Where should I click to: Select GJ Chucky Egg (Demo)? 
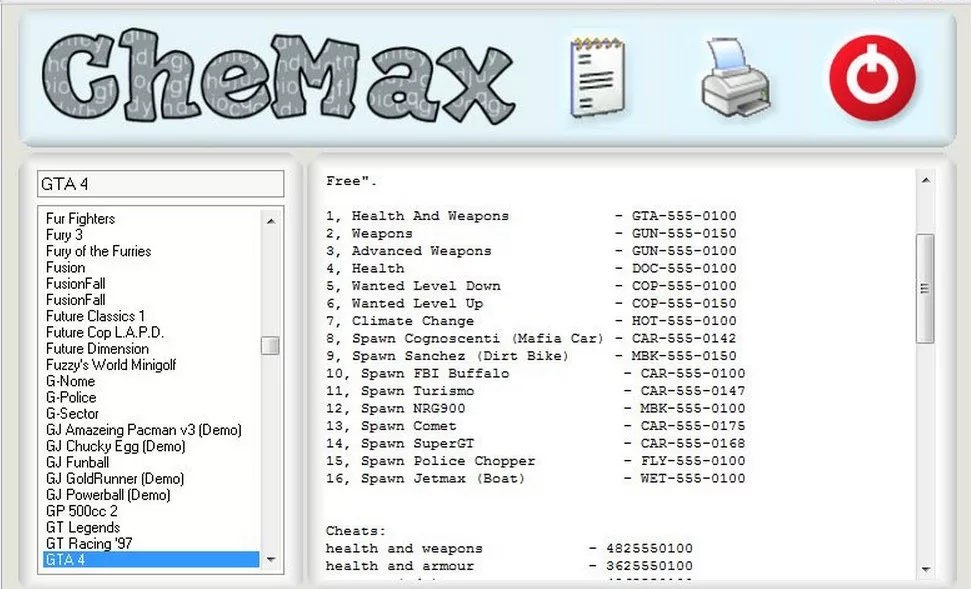tap(116, 446)
